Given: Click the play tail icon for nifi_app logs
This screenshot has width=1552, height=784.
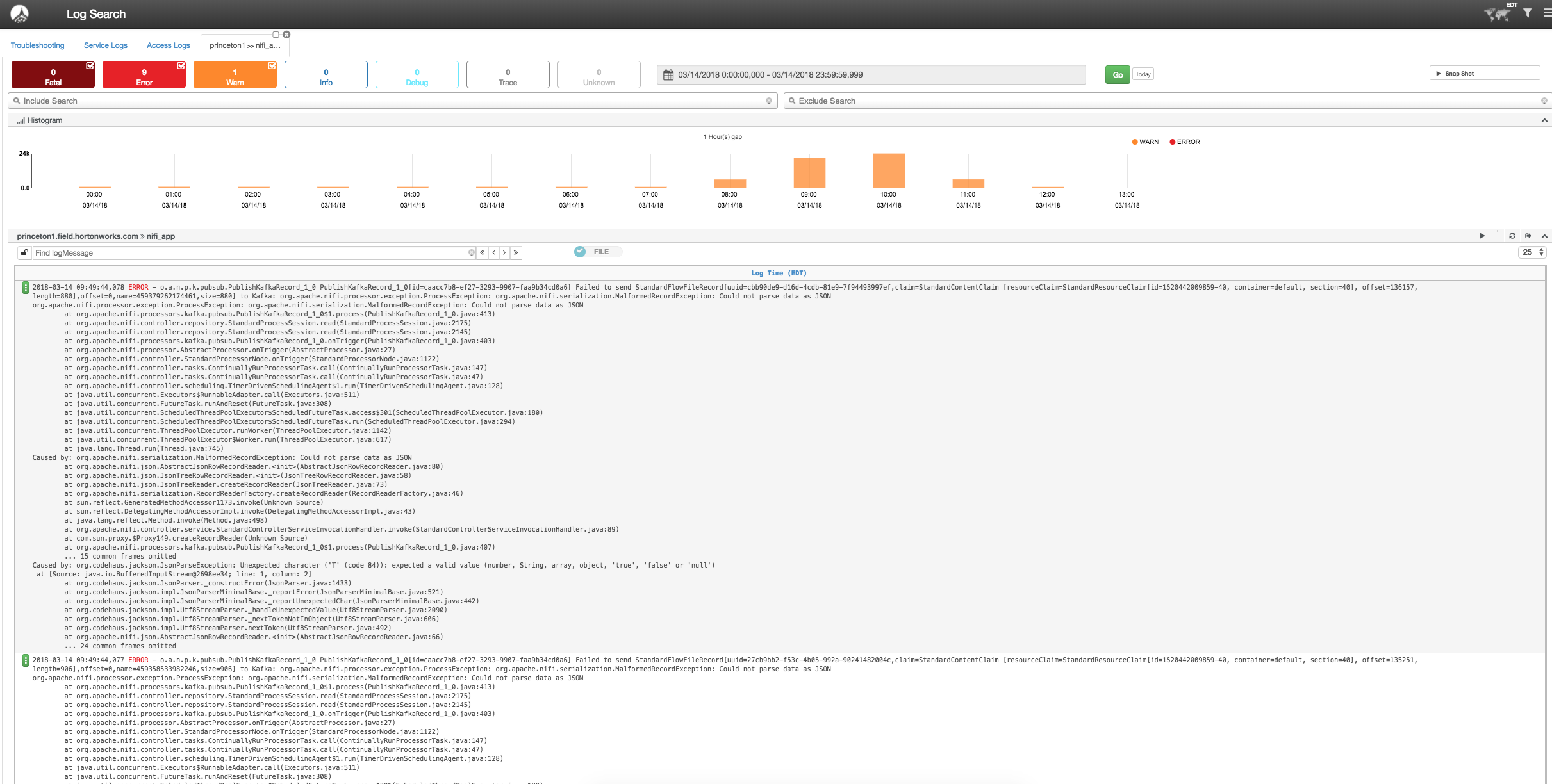Looking at the screenshot, I should tap(1482, 236).
